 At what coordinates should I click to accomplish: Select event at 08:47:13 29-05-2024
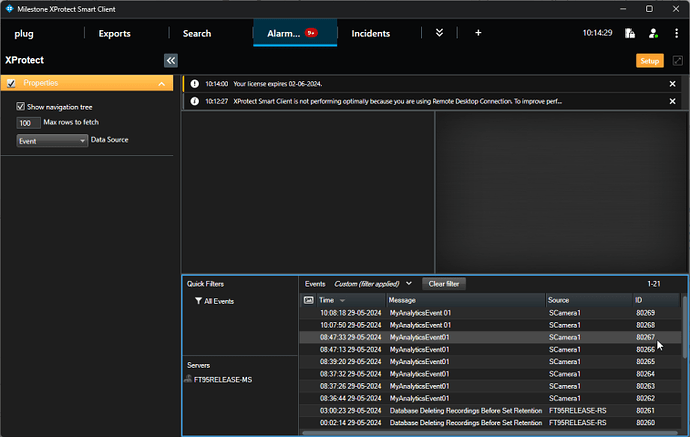coord(490,349)
